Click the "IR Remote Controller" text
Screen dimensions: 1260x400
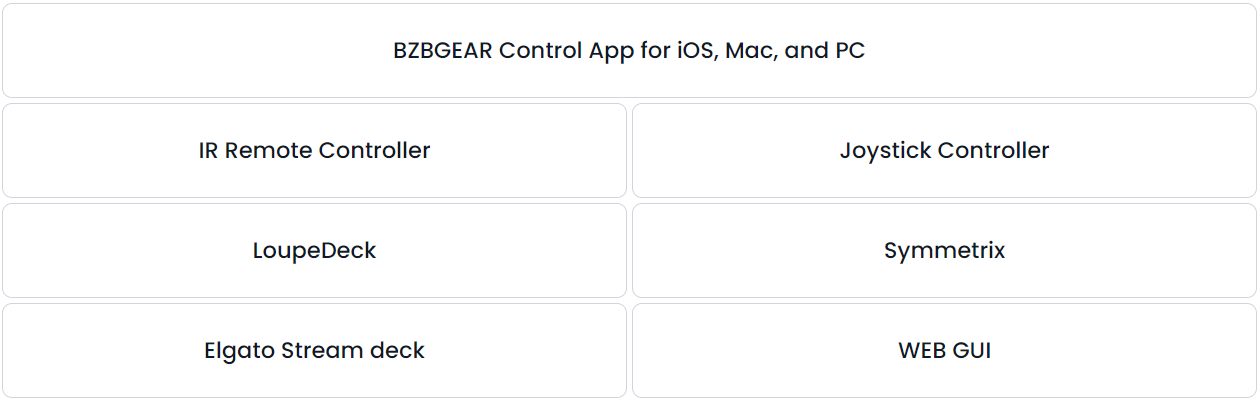pos(314,150)
